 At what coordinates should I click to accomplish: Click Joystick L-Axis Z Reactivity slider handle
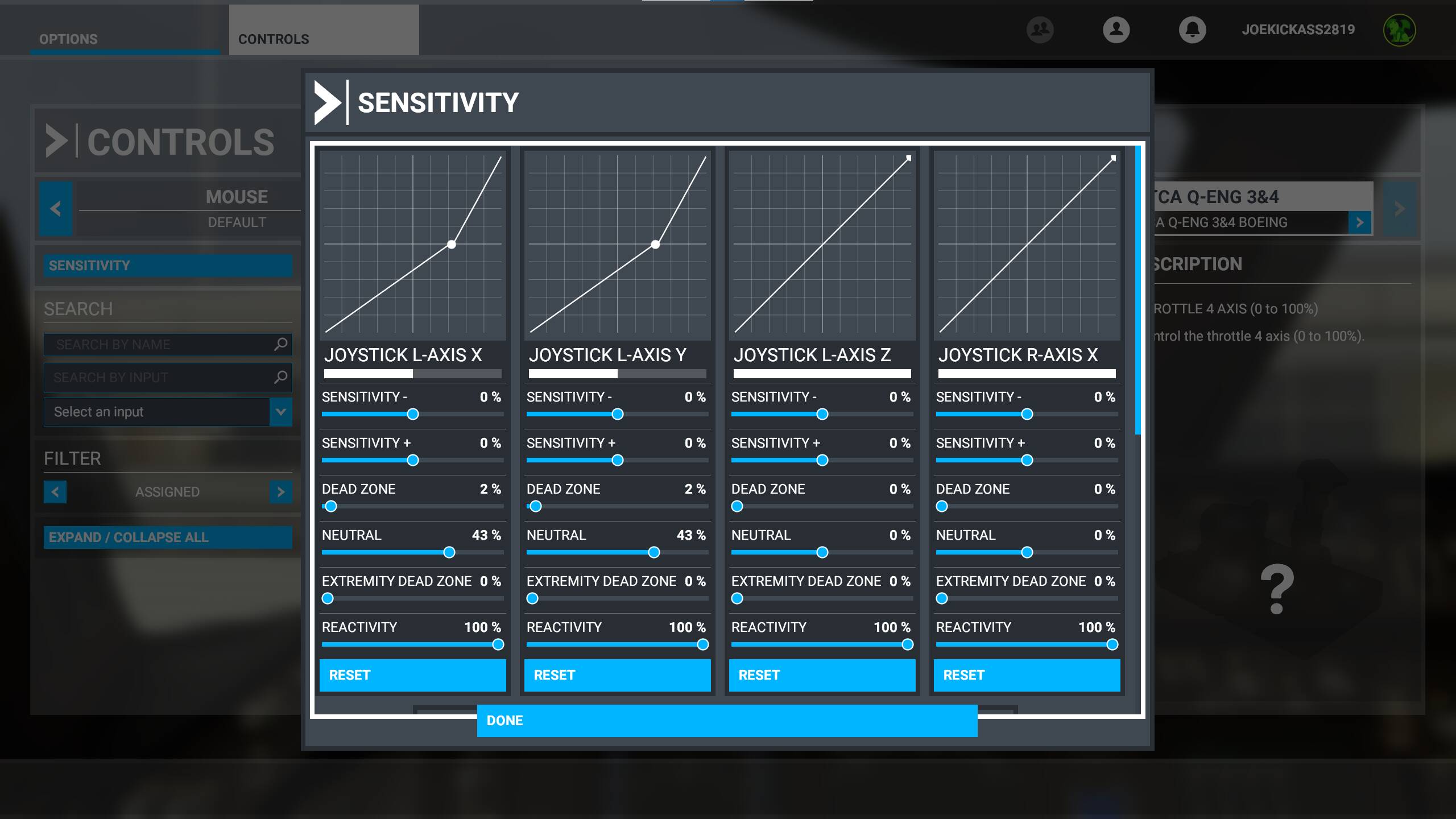(907, 644)
